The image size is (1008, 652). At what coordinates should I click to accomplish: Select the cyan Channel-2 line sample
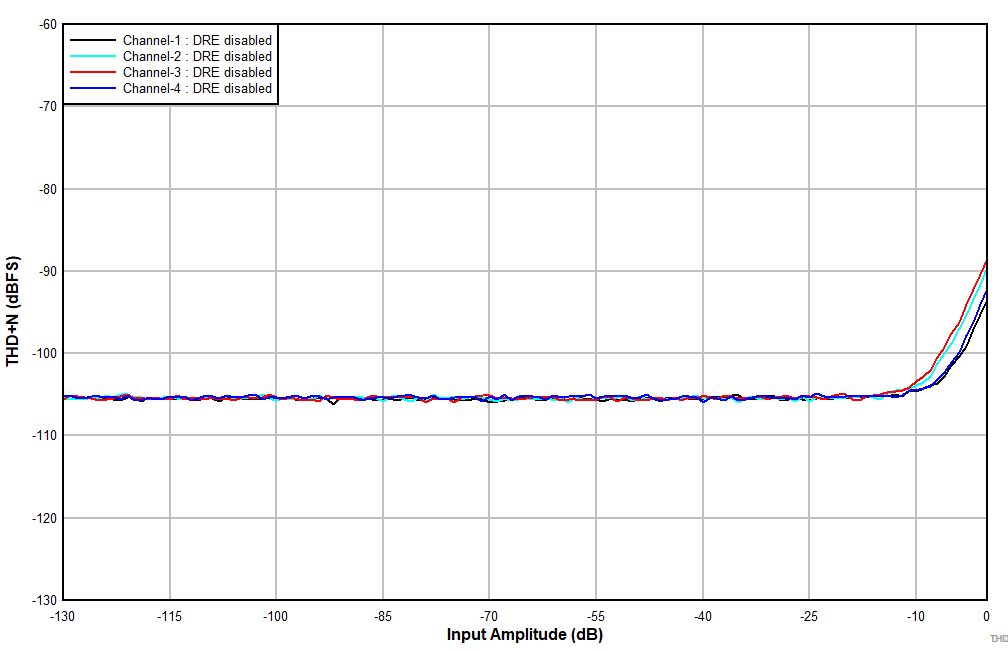pyautogui.click(x=92, y=56)
